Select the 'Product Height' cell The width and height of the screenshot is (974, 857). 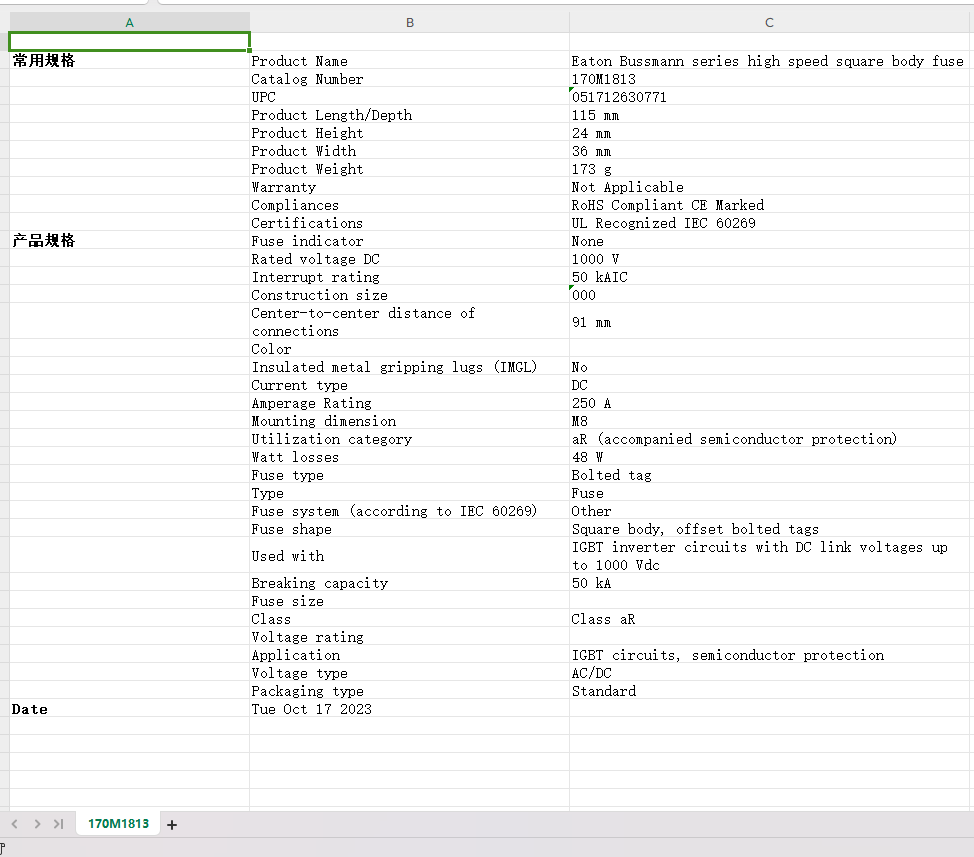tap(409, 132)
